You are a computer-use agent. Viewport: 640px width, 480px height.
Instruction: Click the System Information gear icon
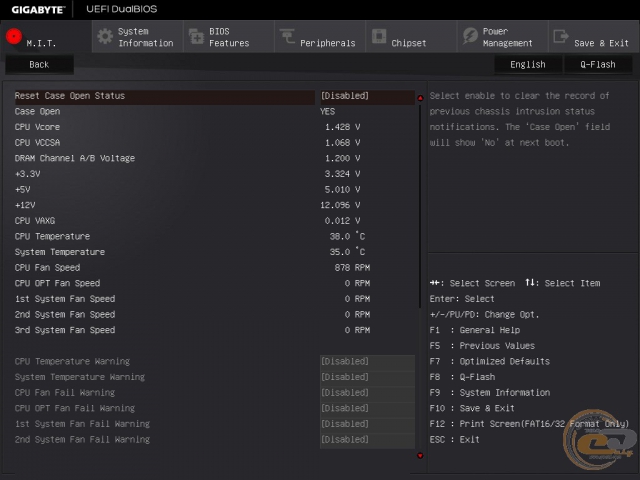(104, 36)
